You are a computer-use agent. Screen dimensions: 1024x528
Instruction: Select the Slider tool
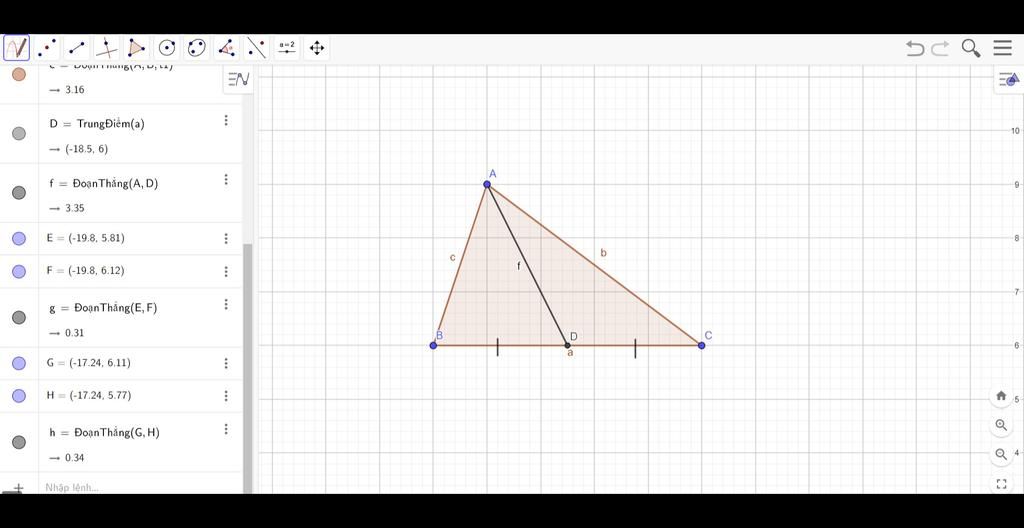pyautogui.click(x=287, y=48)
